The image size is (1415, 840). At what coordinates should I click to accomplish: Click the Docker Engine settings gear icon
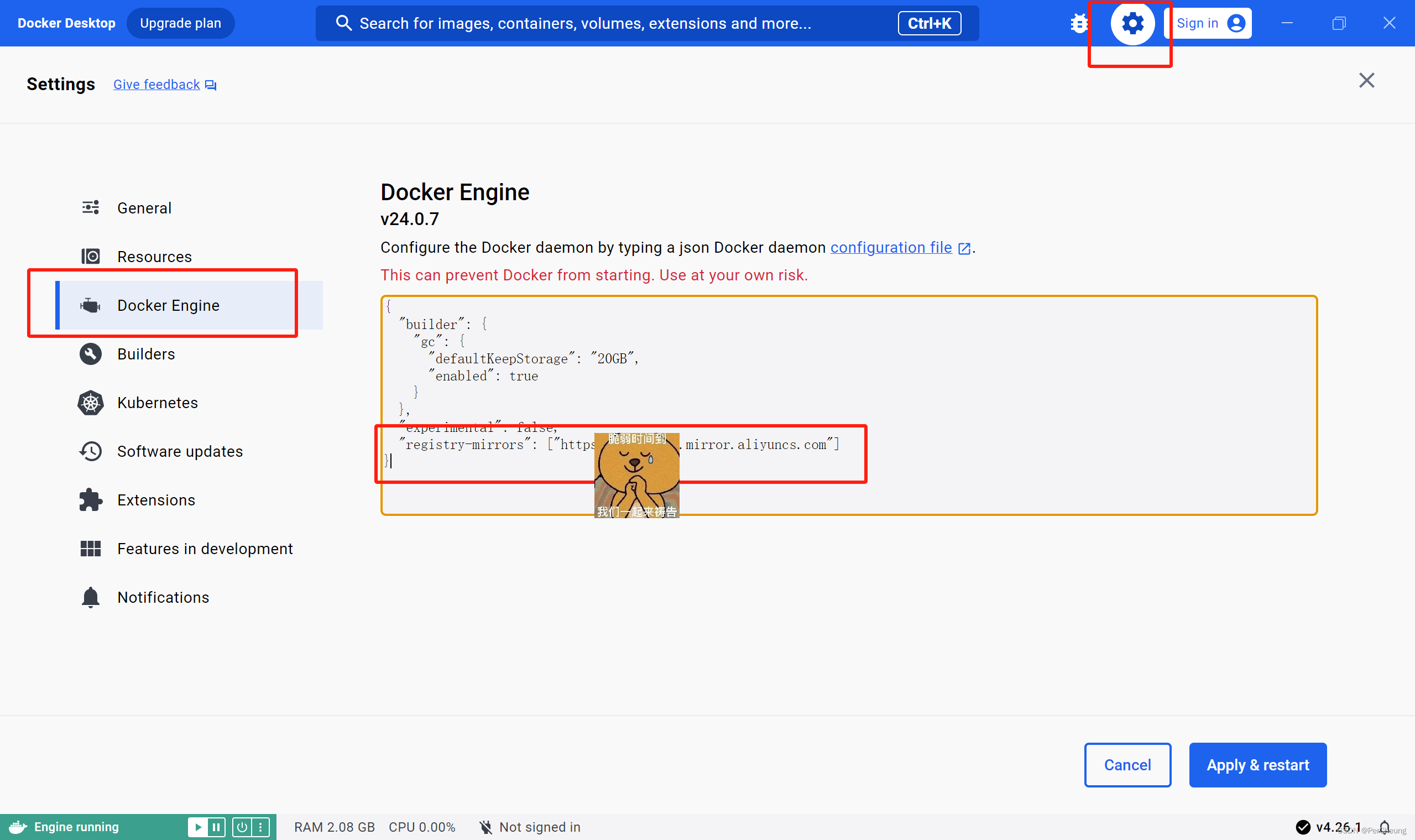point(1130,23)
